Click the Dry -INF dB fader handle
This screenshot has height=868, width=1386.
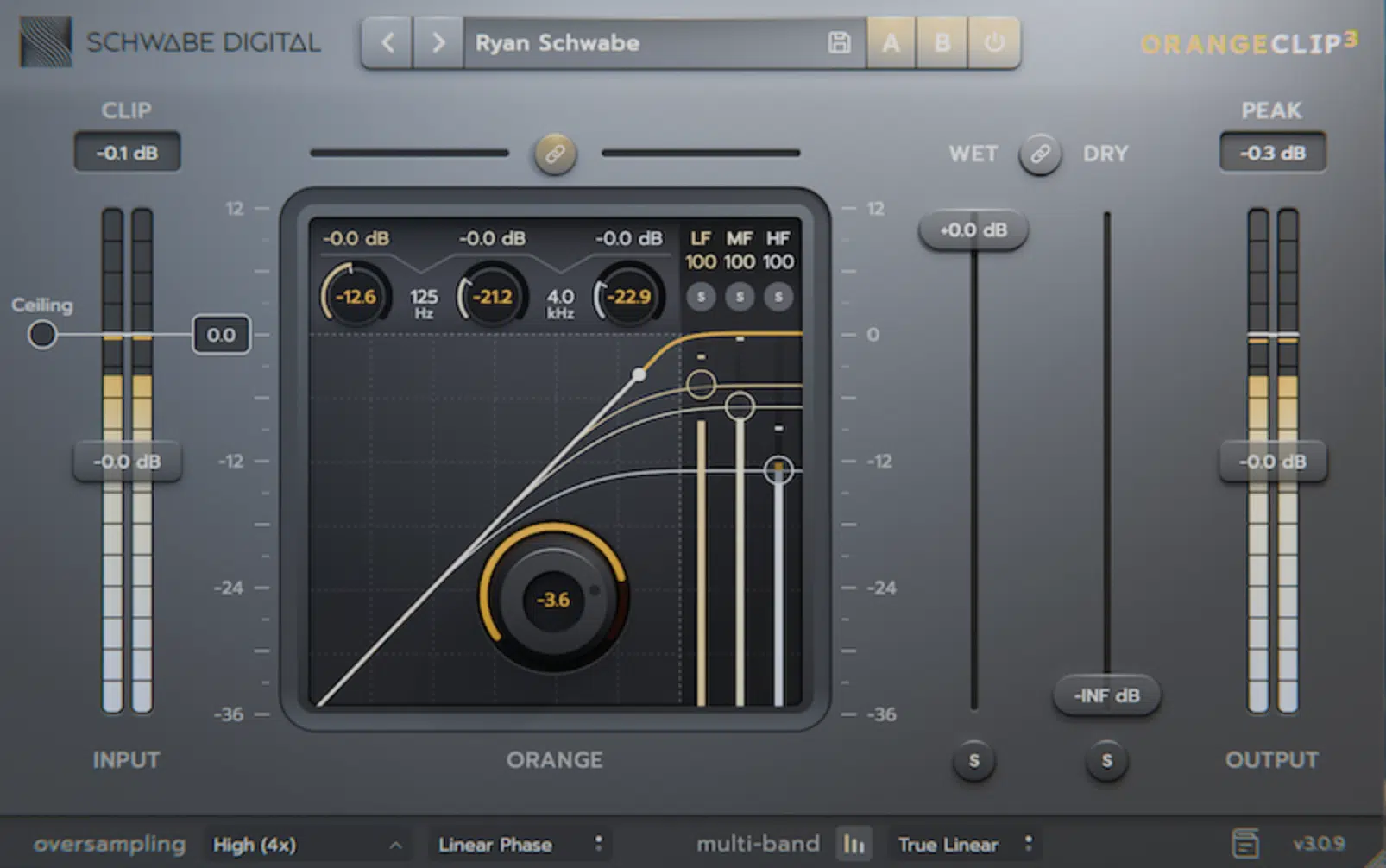[x=1106, y=695]
